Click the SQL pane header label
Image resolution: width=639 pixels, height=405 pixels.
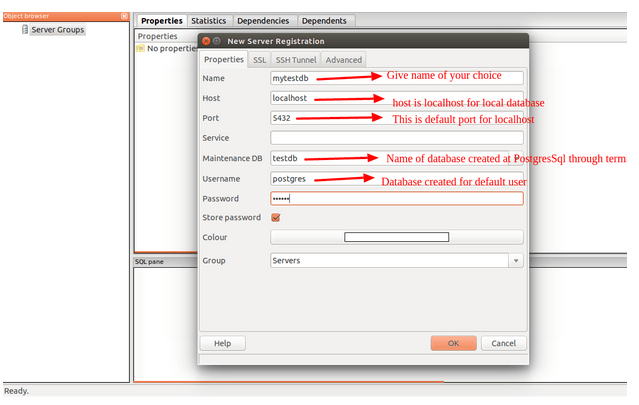click(149, 262)
